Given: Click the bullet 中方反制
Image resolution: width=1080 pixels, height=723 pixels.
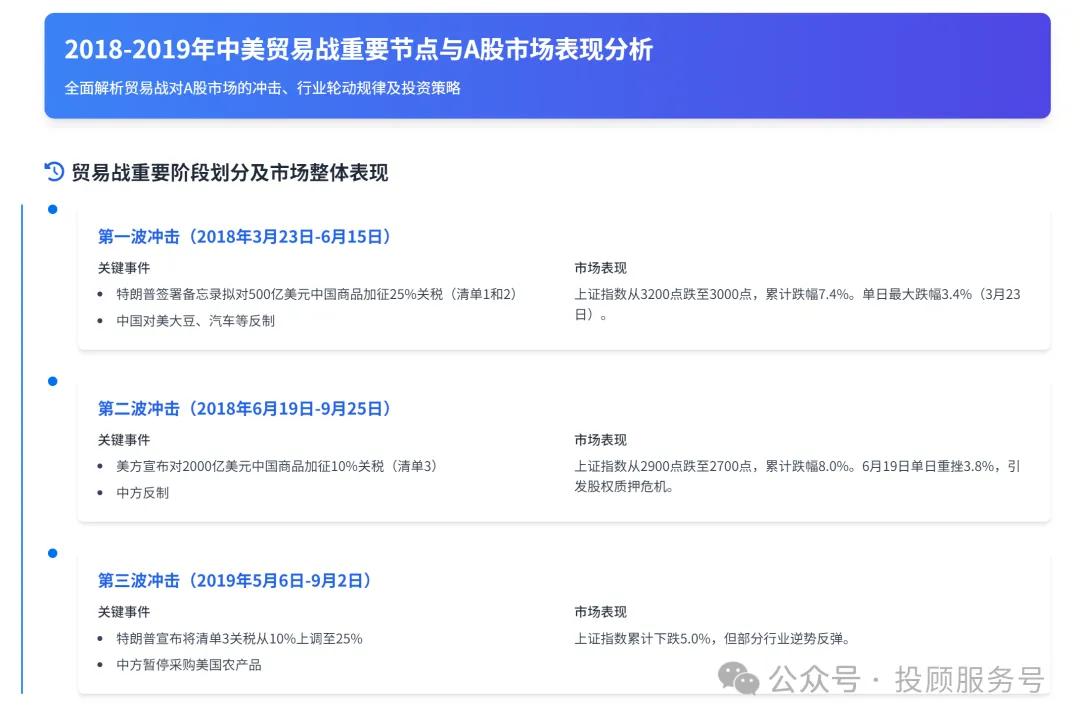Looking at the screenshot, I should pos(143,493).
